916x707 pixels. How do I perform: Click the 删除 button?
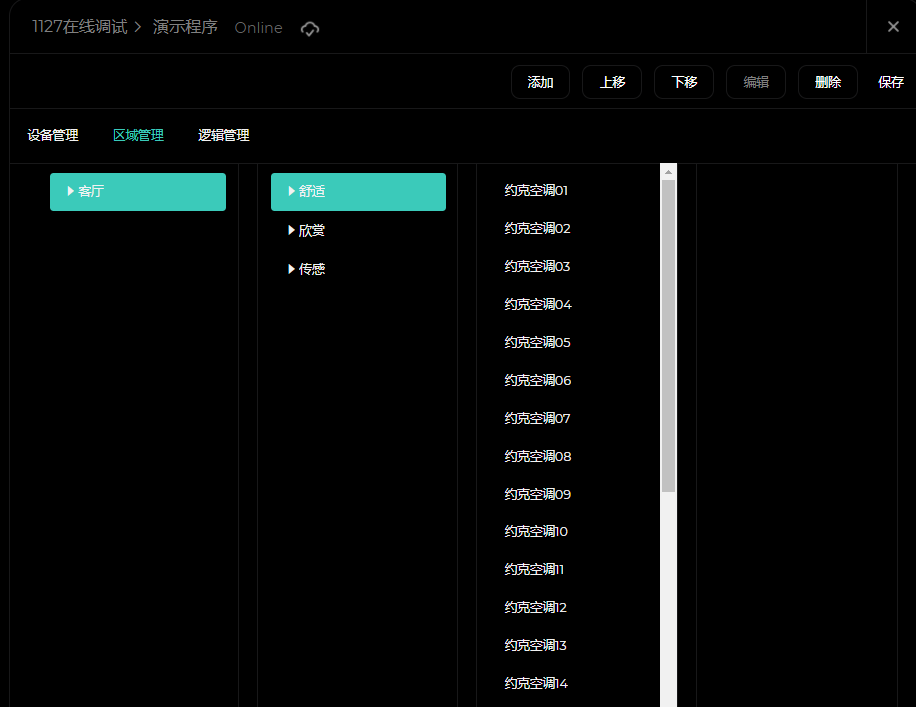(827, 82)
